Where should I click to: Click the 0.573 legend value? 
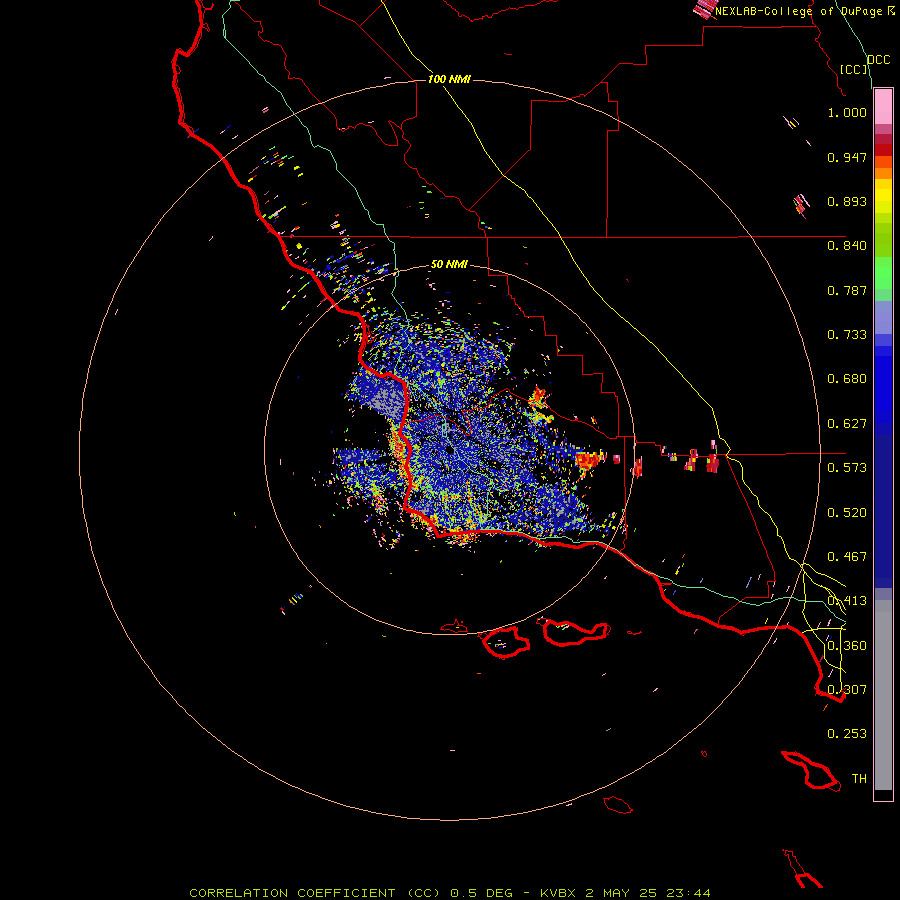[x=847, y=468]
